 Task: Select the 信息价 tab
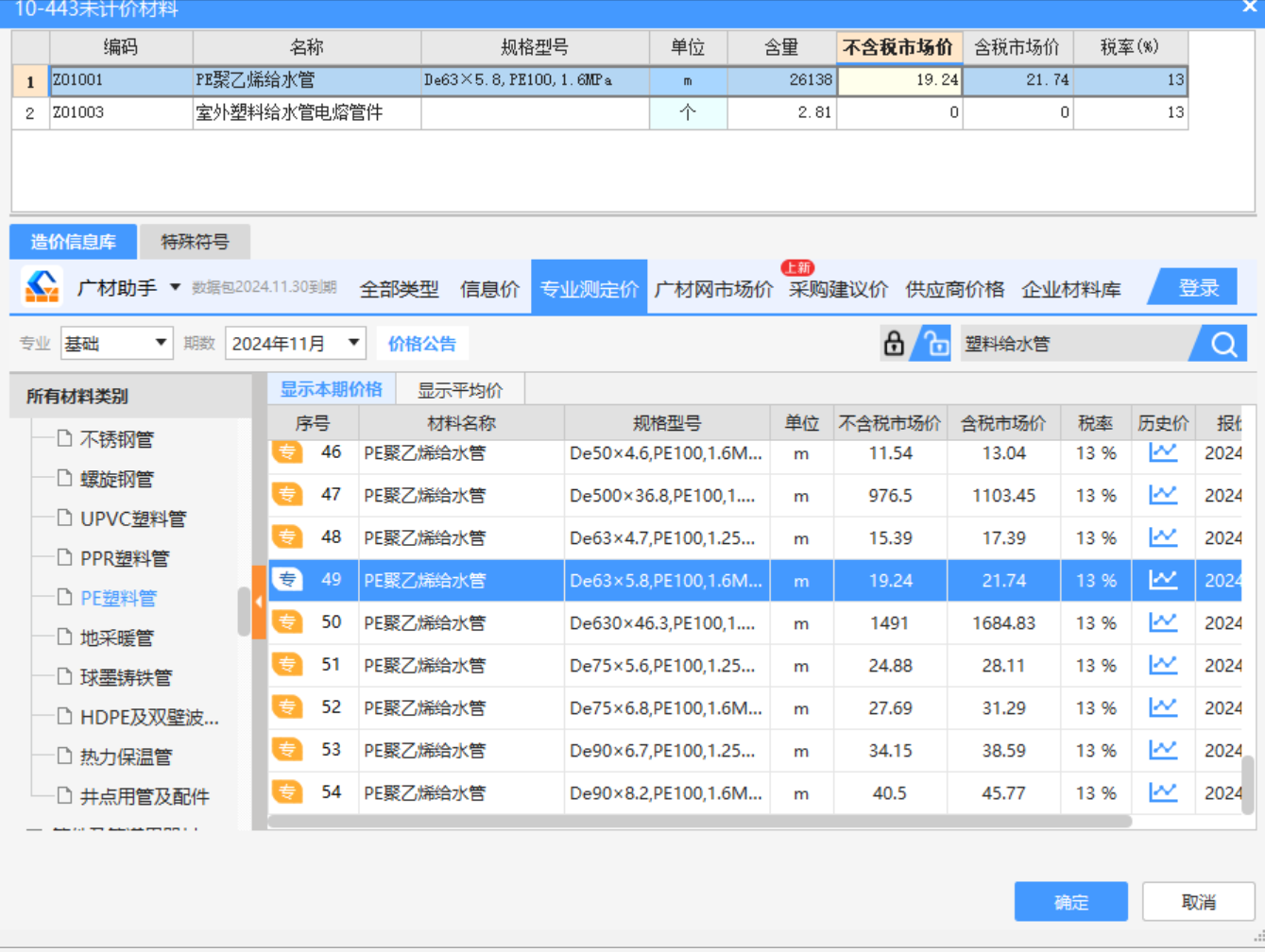tap(489, 289)
